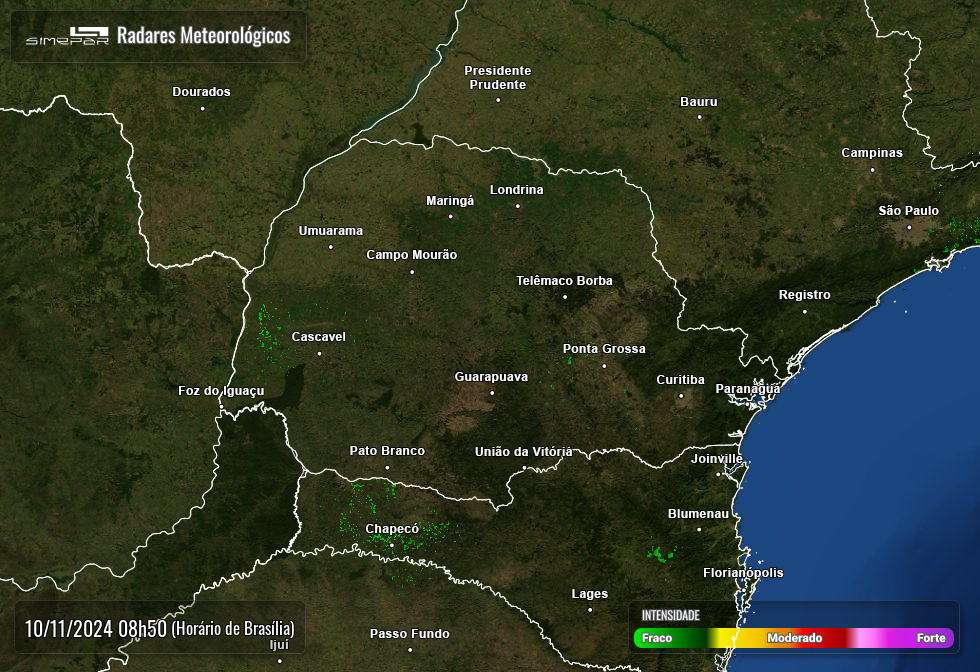Select the Curitiba city marker dot
Image resolution: width=980 pixels, height=672 pixels.
682,396
